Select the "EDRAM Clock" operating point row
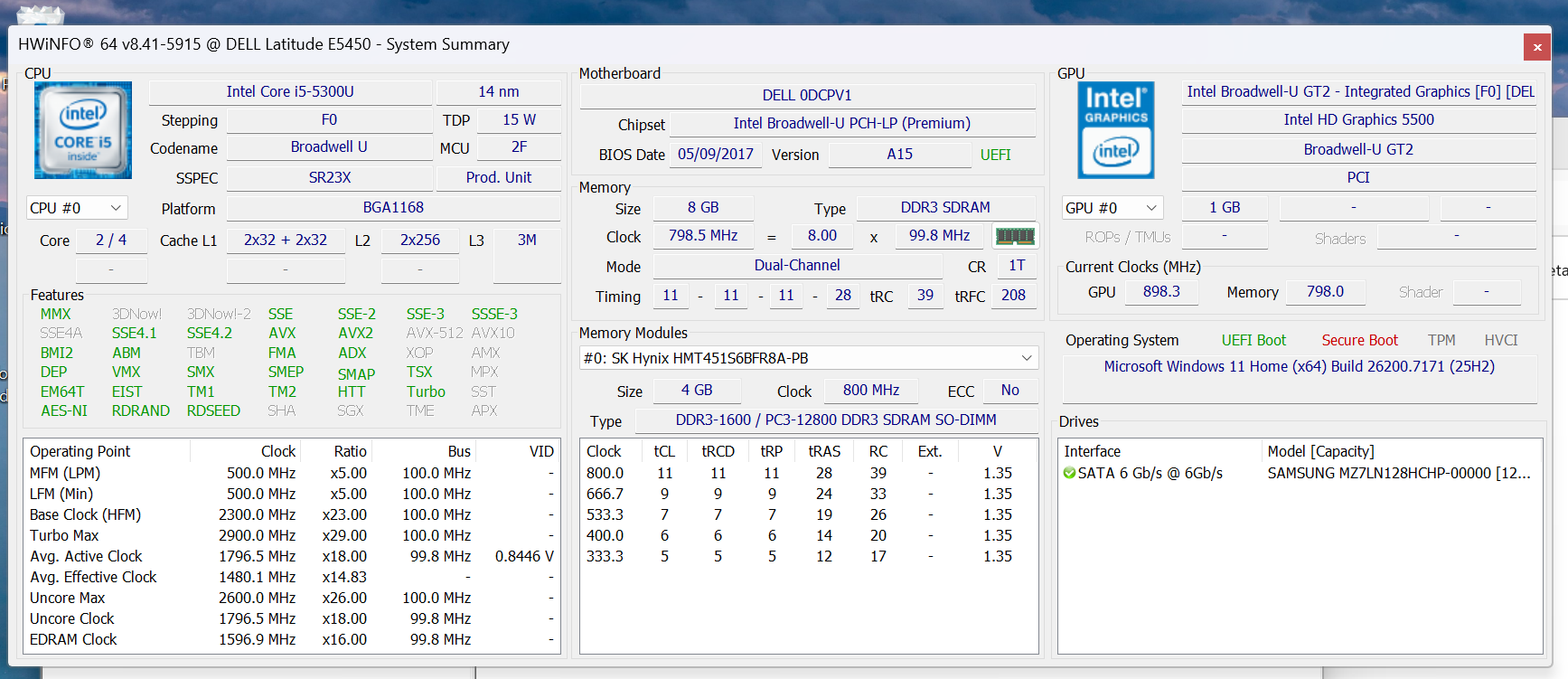The height and width of the screenshot is (679, 1568). (x=292, y=639)
